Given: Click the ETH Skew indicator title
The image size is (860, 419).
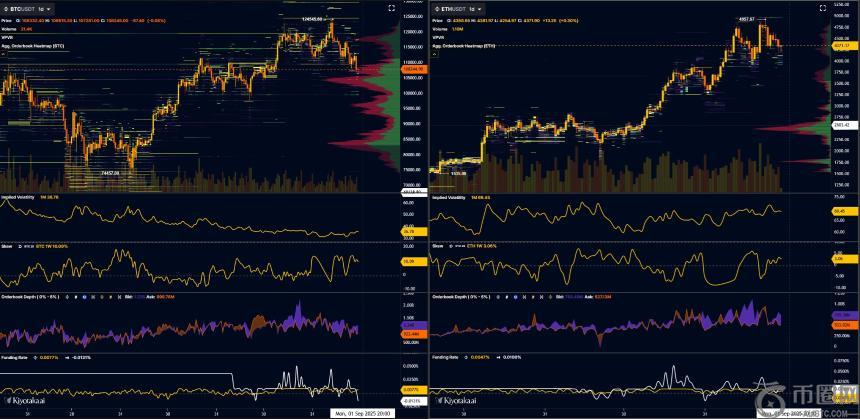Looking at the screenshot, I should tap(437, 244).
